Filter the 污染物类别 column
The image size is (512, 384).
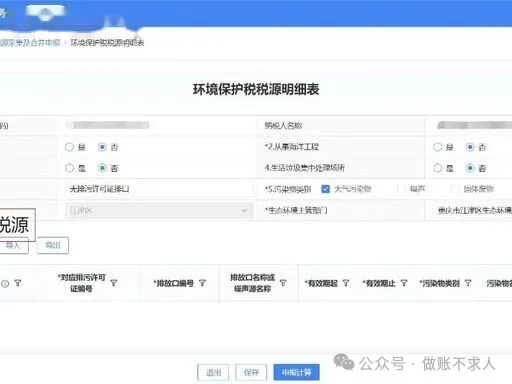tap(468, 283)
